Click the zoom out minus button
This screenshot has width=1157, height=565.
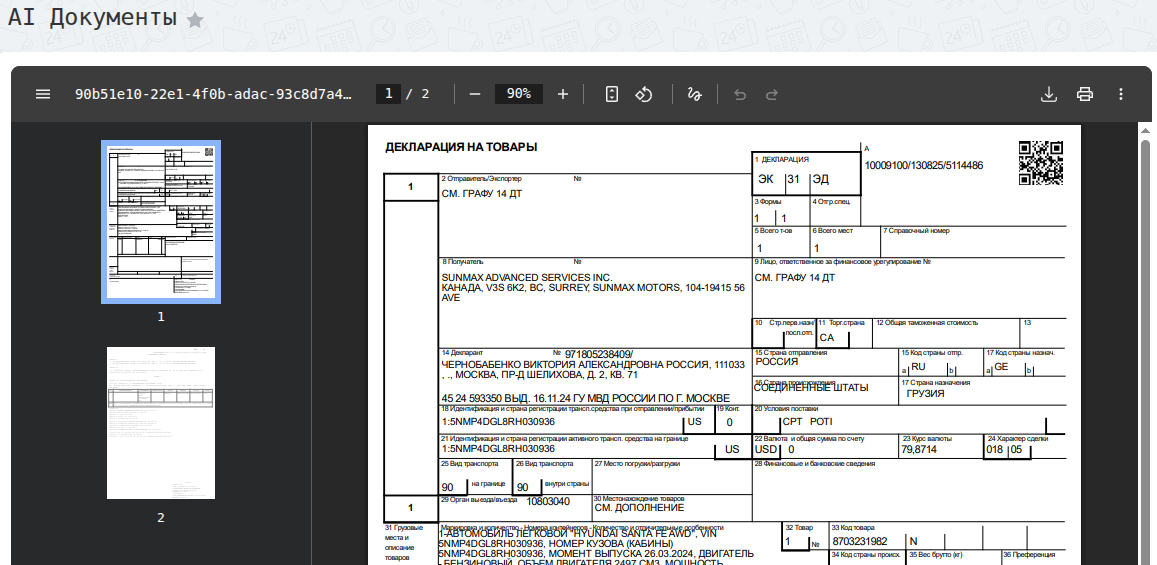[475, 94]
